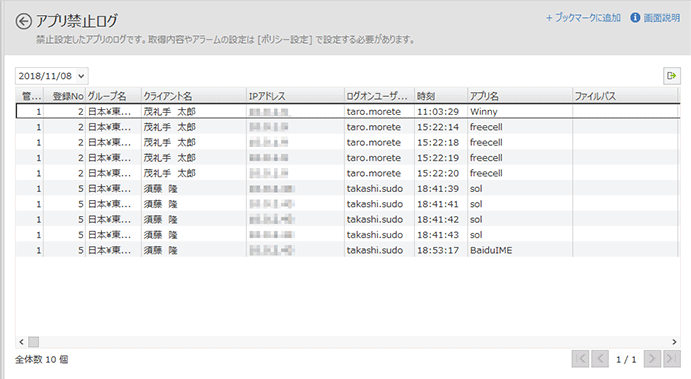The width and height of the screenshot is (691, 379).
Task: Click horizontal scrollbar left arrow
Action: (x=21, y=342)
